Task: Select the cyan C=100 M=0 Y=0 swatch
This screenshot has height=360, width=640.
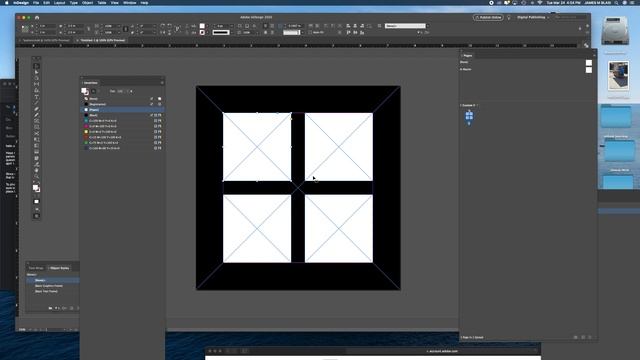Action: coord(122,121)
